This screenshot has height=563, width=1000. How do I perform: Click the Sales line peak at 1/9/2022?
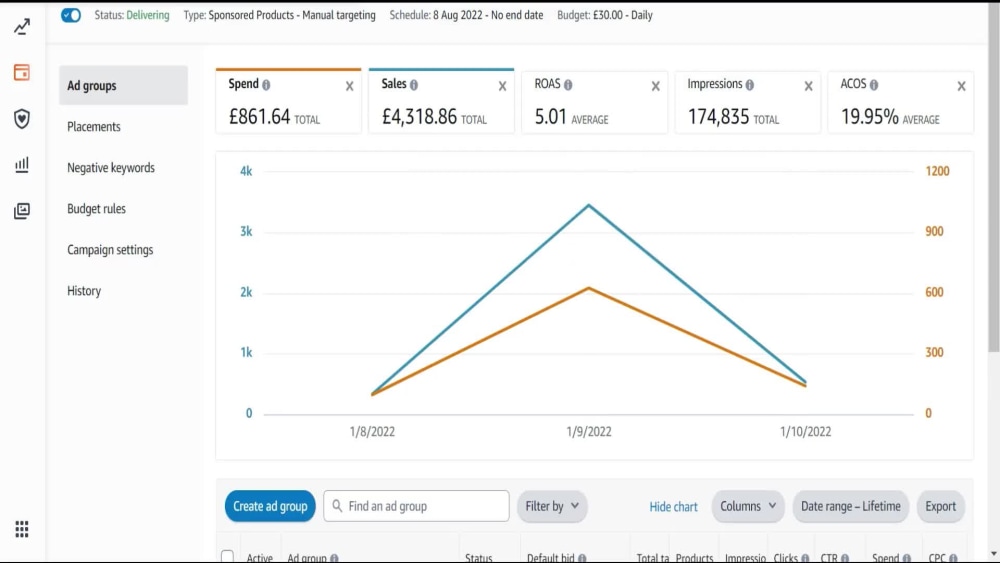[589, 205]
